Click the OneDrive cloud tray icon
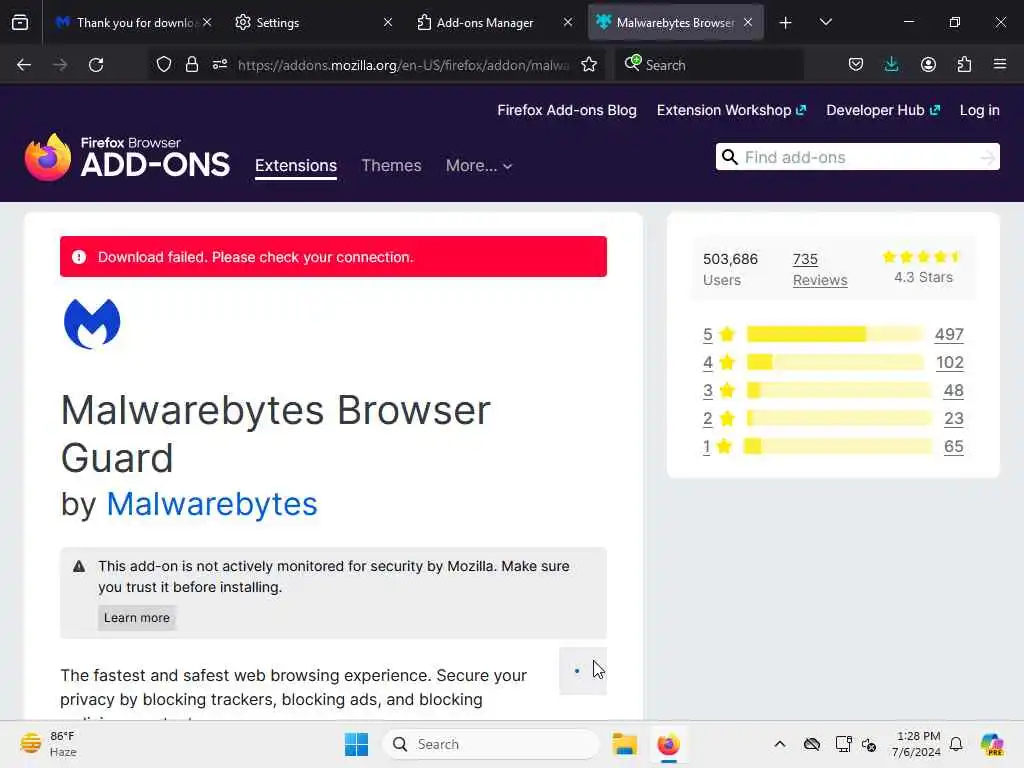Image resolution: width=1024 pixels, height=768 pixels. [812, 744]
